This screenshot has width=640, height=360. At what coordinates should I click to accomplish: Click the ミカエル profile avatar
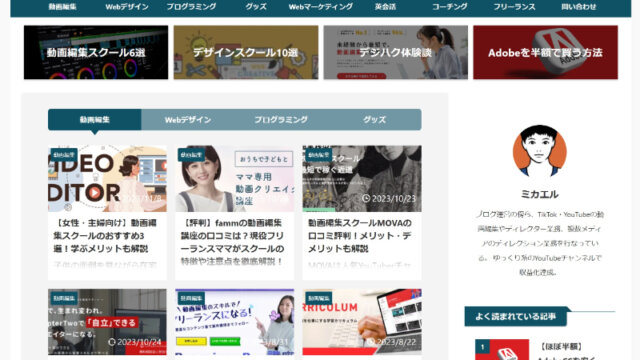click(x=540, y=151)
